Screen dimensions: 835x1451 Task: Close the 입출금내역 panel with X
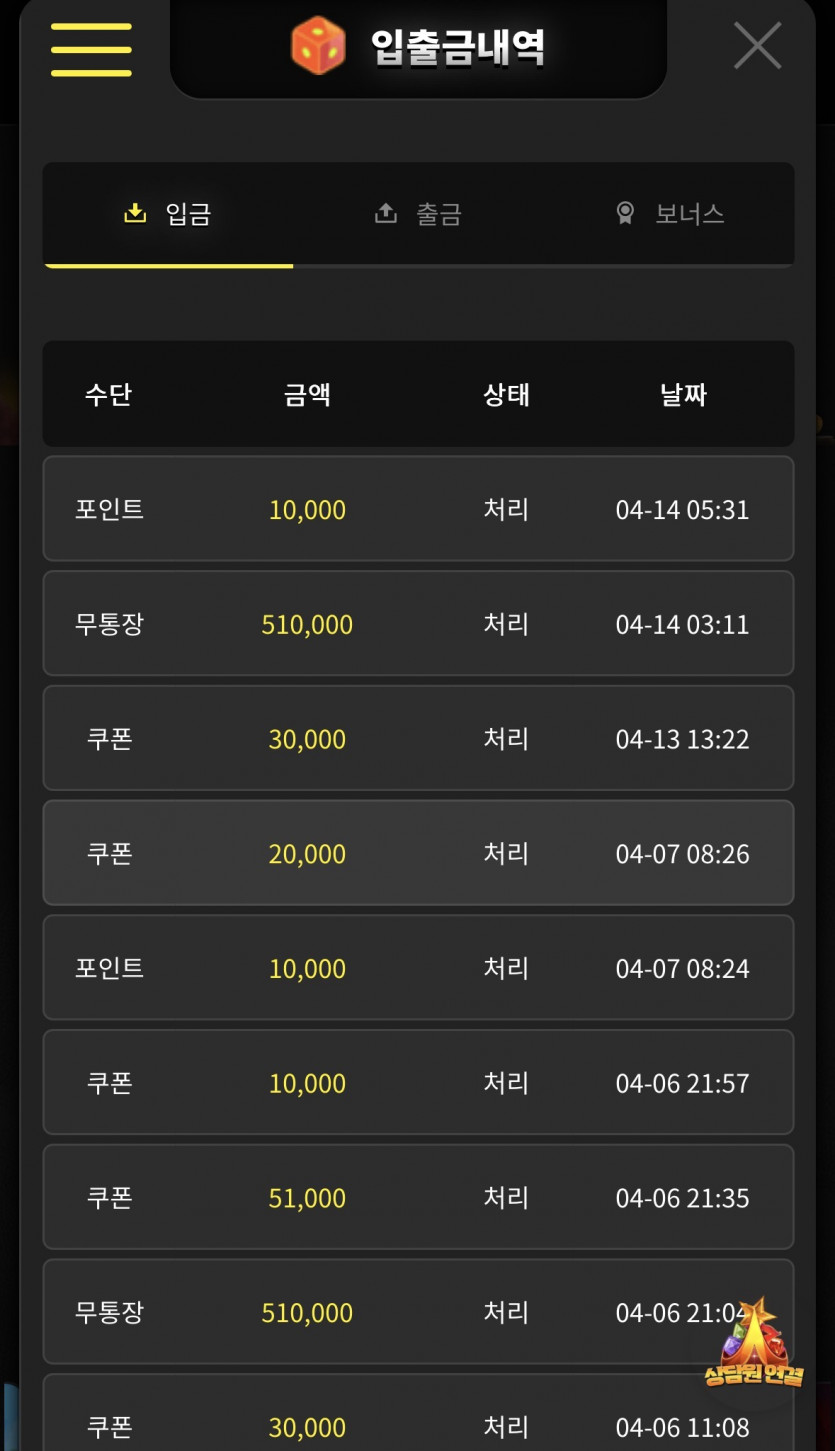757,46
